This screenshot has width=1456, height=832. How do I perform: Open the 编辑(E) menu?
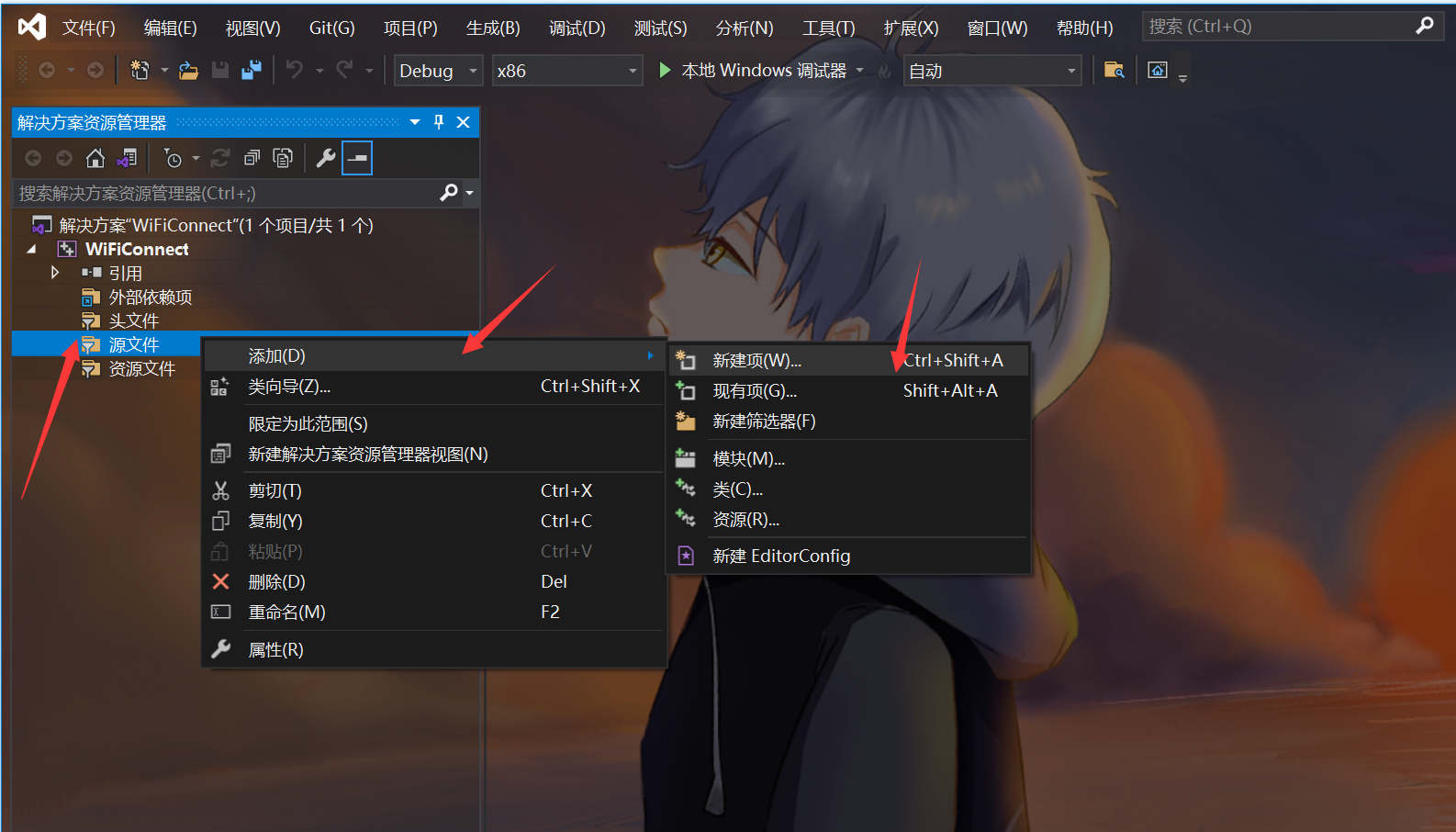(171, 28)
